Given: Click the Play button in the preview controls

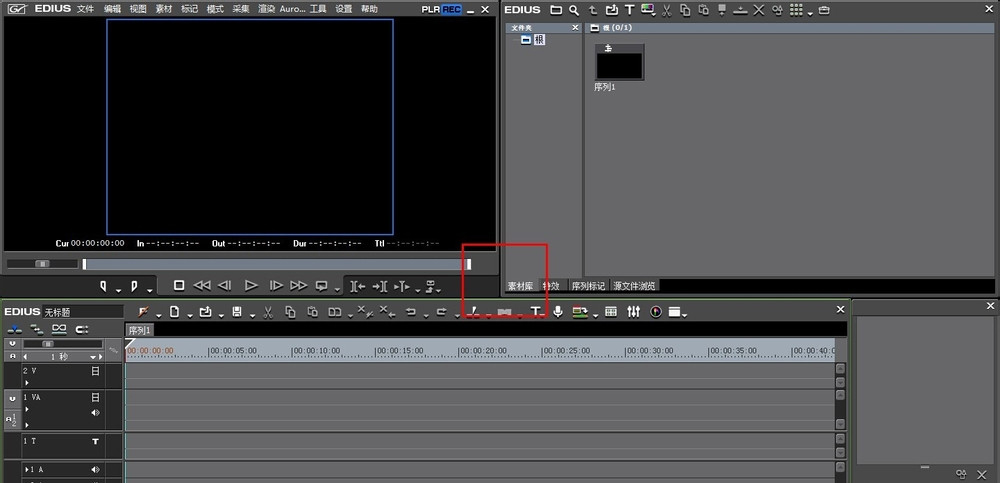Looking at the screenshot, I should (x=251, y=285).
